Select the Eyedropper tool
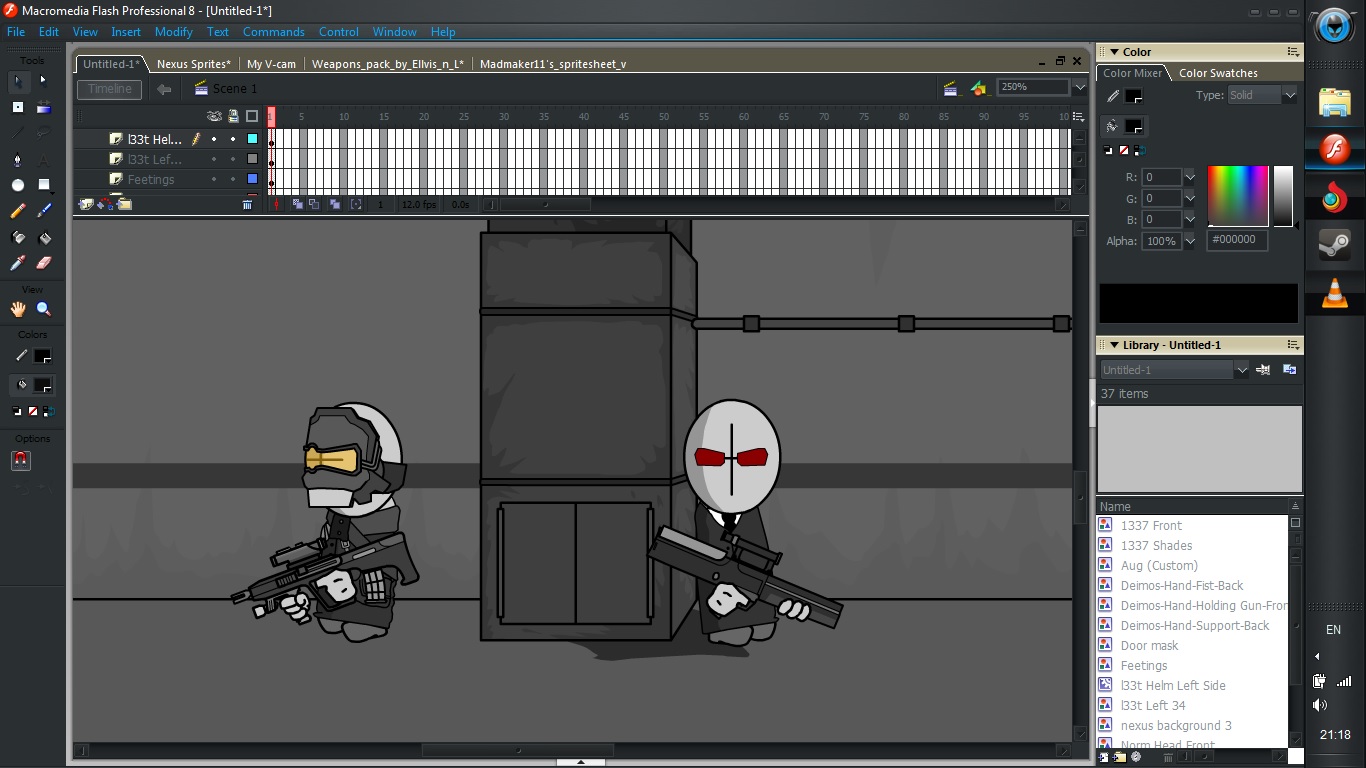Viewport: 1366px width, 768px height. [18, 263]
